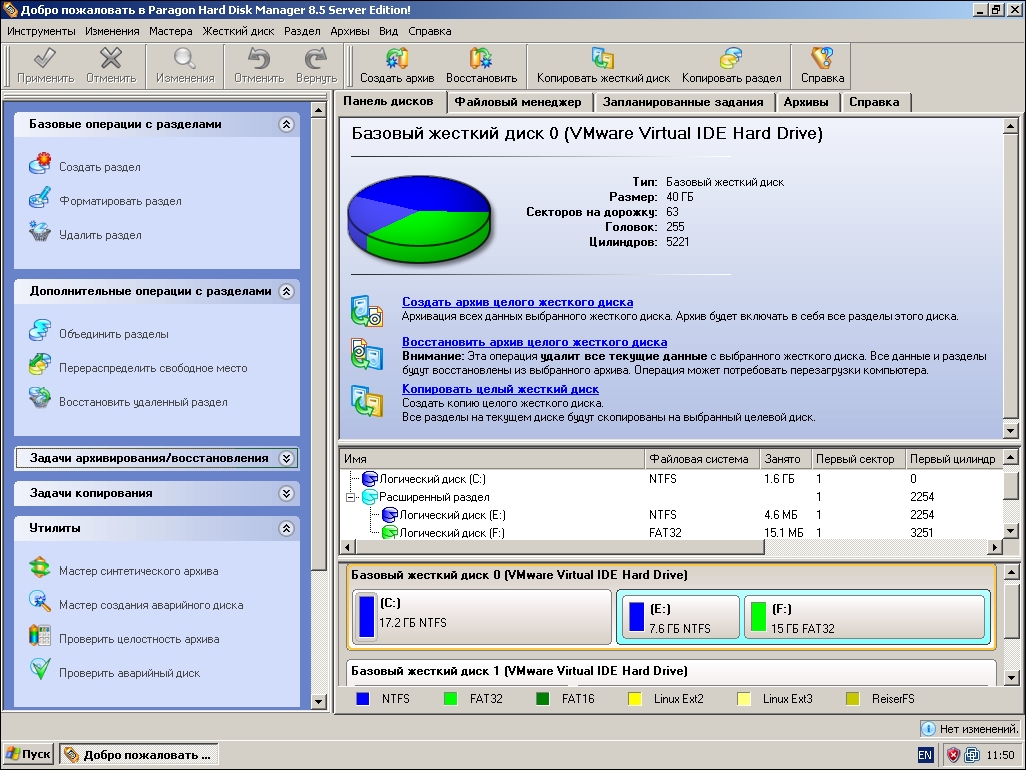Launch Восстановить toolbar icon
This screenshot has height=770, width=1026.
pos(481,58)
